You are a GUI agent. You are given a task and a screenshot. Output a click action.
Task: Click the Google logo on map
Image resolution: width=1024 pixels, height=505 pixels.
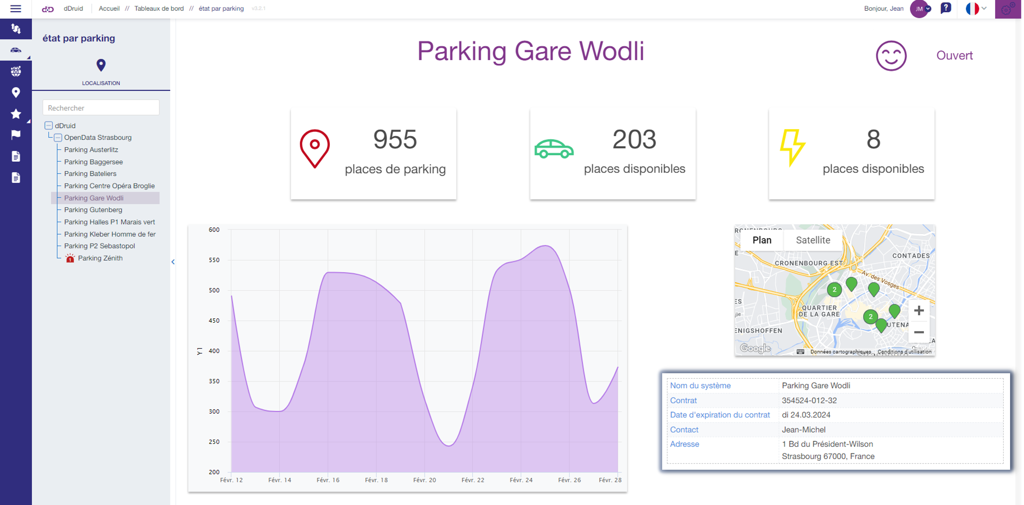coord(755,349)
